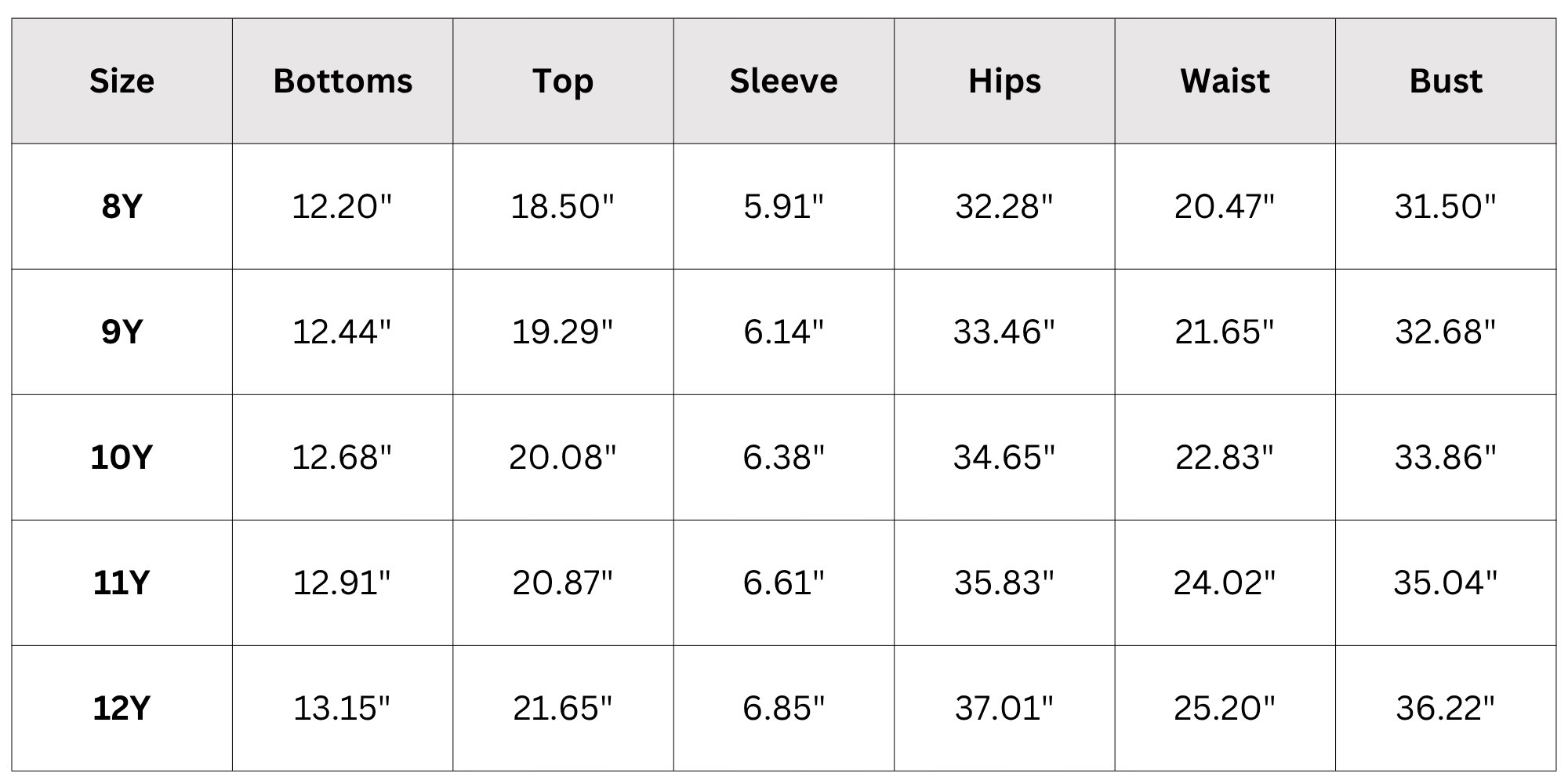
Task: Select the Top column header
Action: pos(563,82)
